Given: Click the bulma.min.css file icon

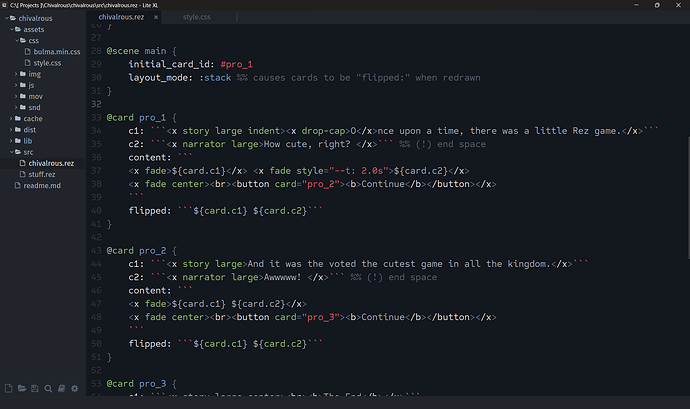Looking at the screenshot, I should pos(28,52).
